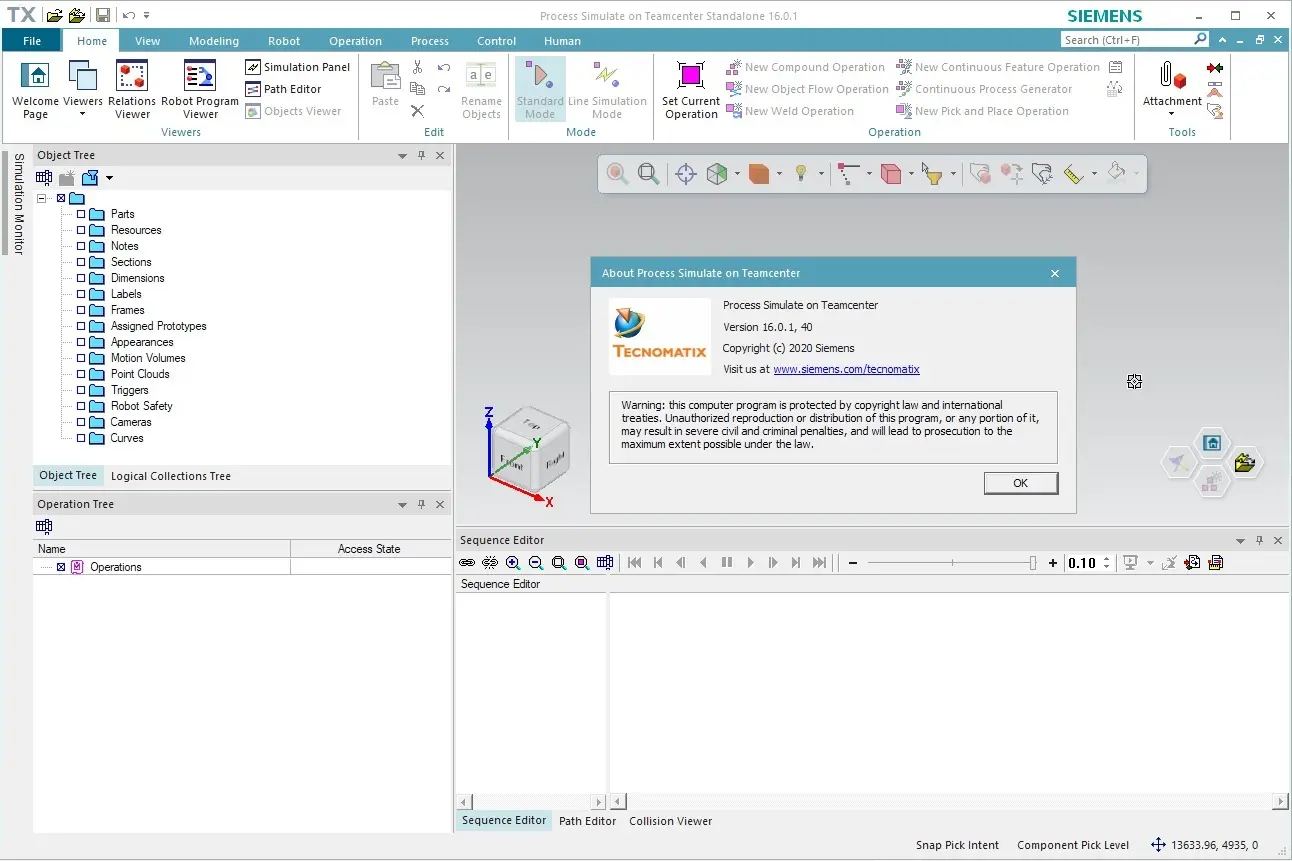Collapse the Object Tree root node
The image size is (1292, 861).
point(42,198)
